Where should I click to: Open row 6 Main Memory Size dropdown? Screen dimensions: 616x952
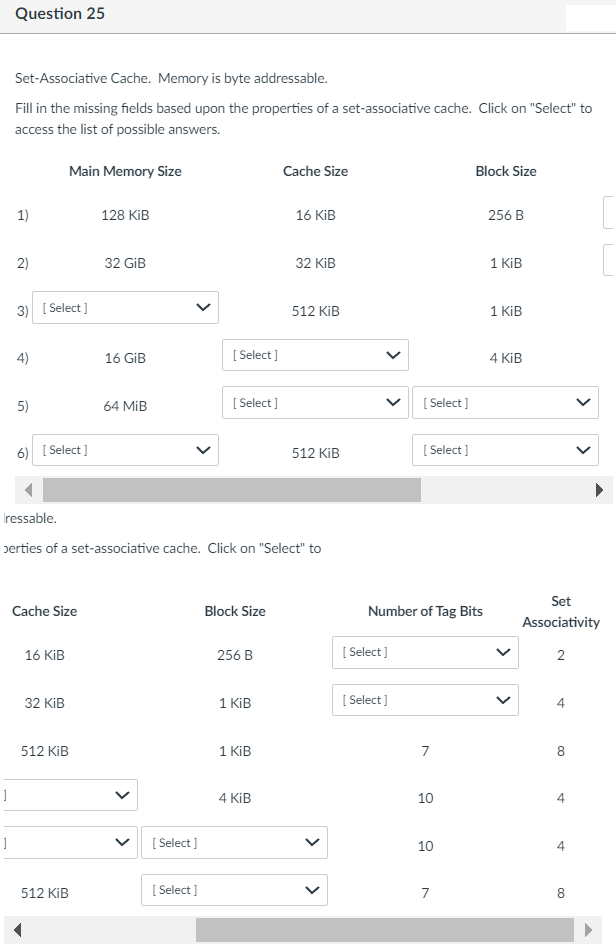click(125, 450)
